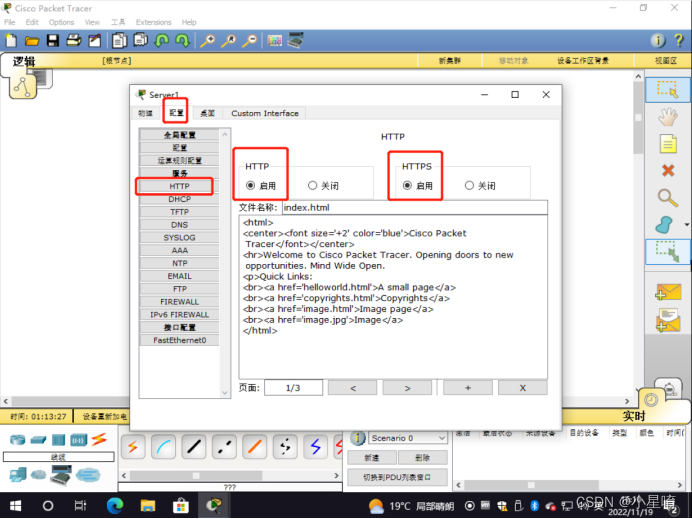Reset zoom with the middle magnifier icon

[x=229, y=41]
